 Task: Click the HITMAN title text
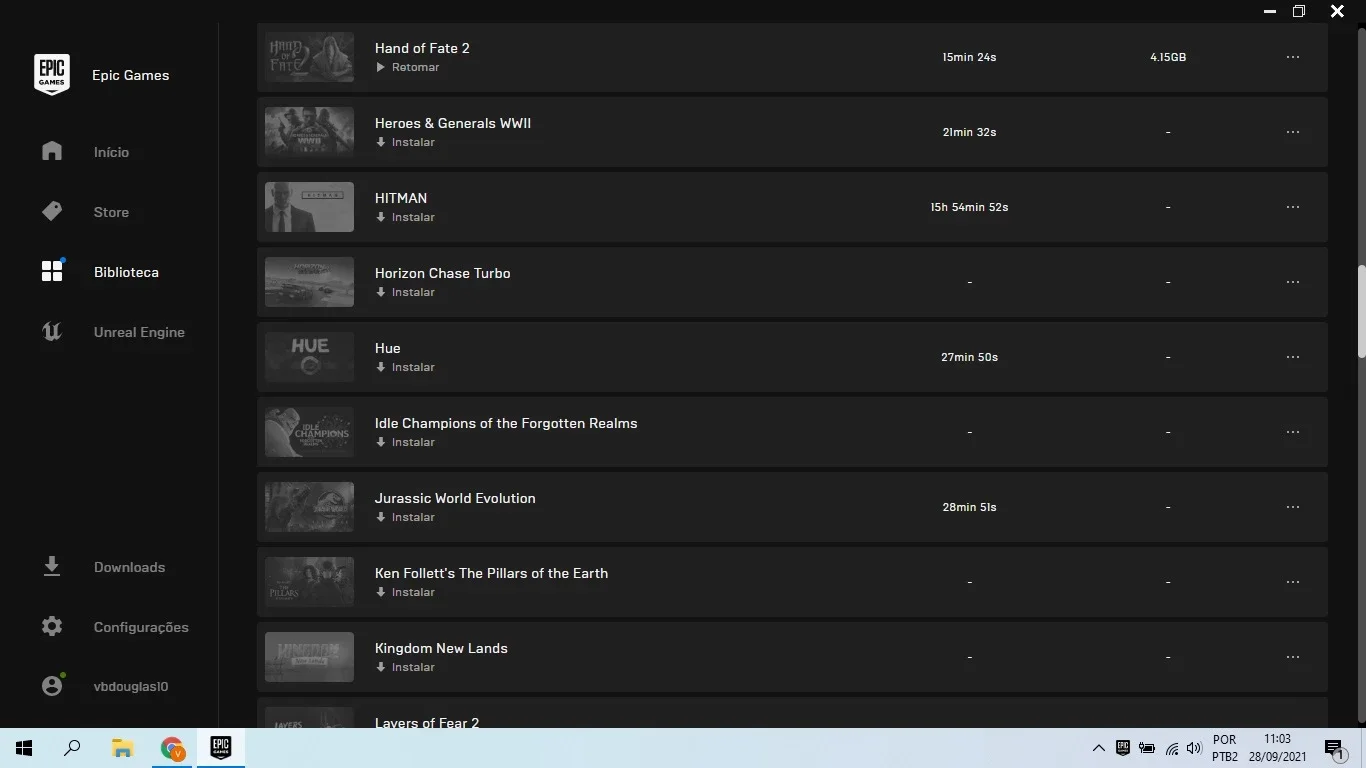coord(401,198)
